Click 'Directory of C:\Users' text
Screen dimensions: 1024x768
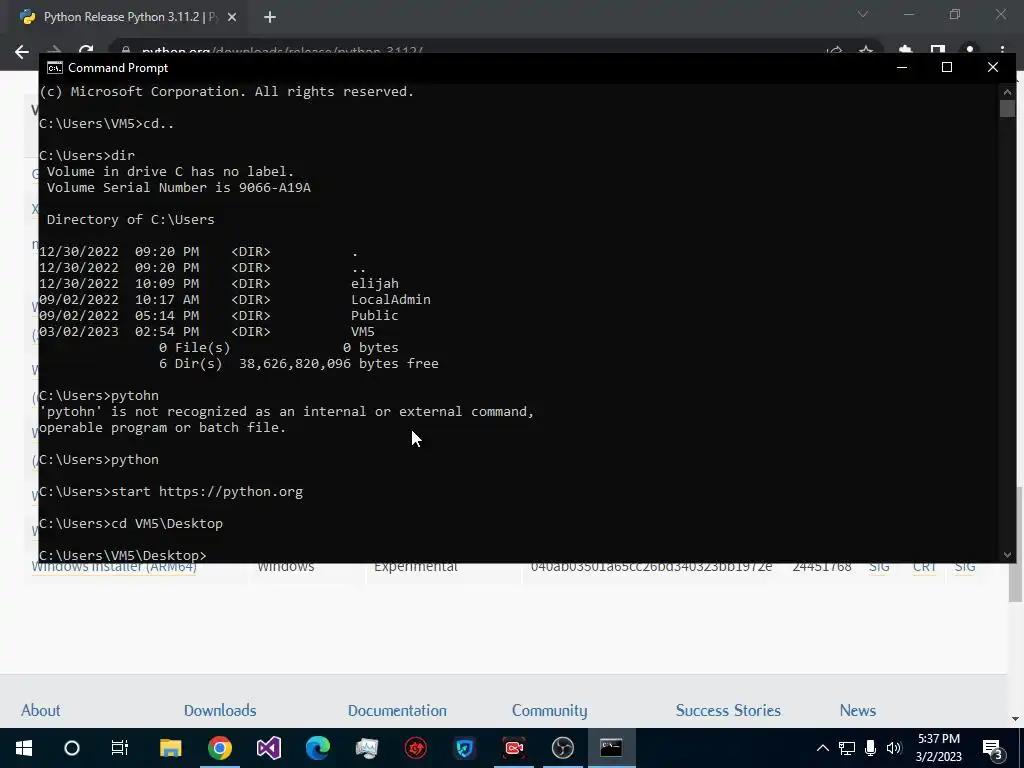131,220
